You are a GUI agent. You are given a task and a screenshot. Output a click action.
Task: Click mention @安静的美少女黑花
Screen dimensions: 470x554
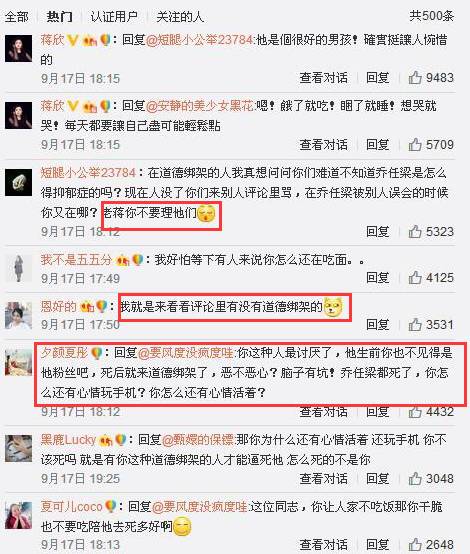click(x=200, y=106)
